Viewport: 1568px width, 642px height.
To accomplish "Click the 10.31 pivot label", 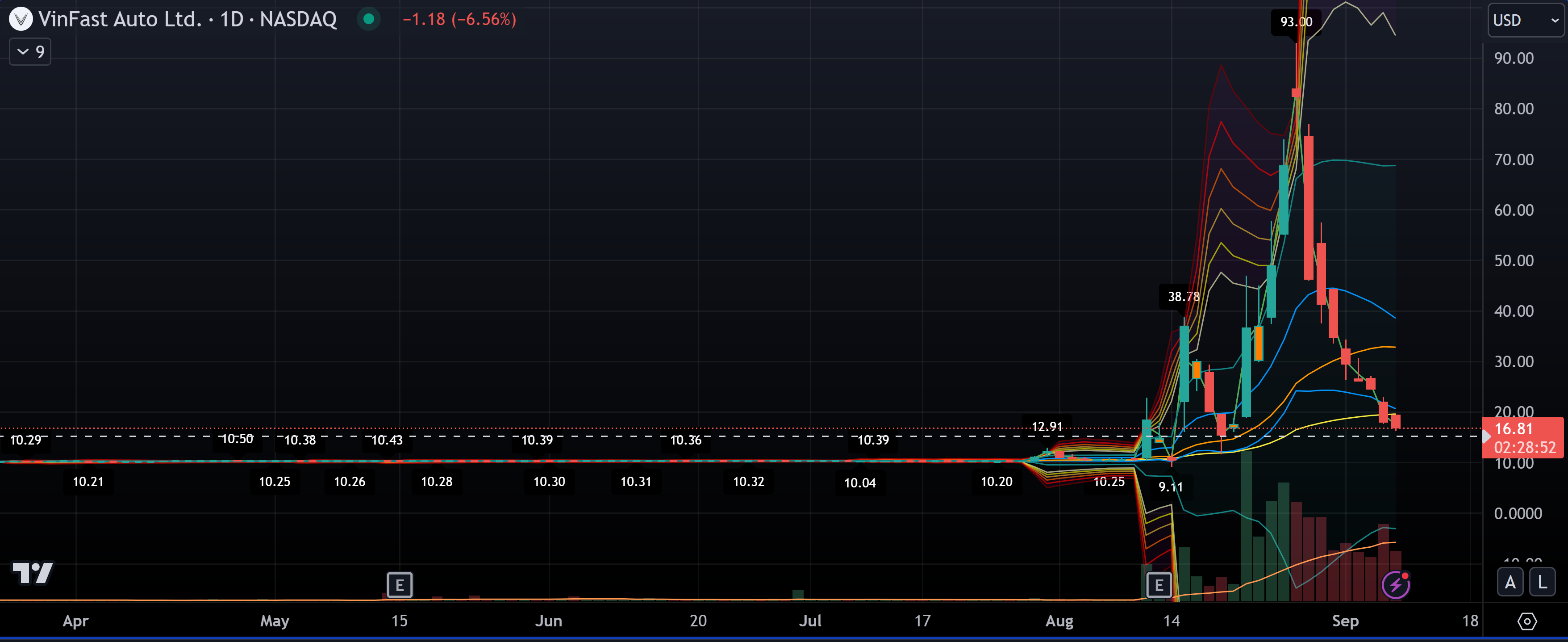I will 636,482.
